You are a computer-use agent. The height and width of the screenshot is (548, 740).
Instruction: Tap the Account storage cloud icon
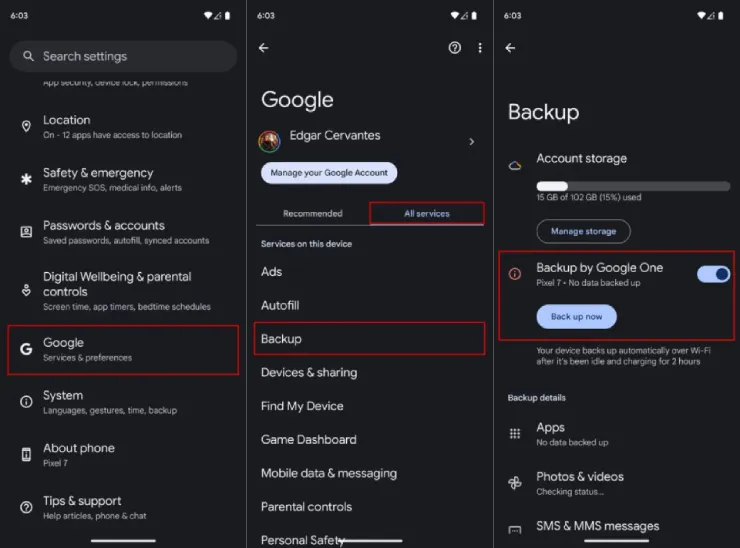pyautogui.click(x=515, y=166)
